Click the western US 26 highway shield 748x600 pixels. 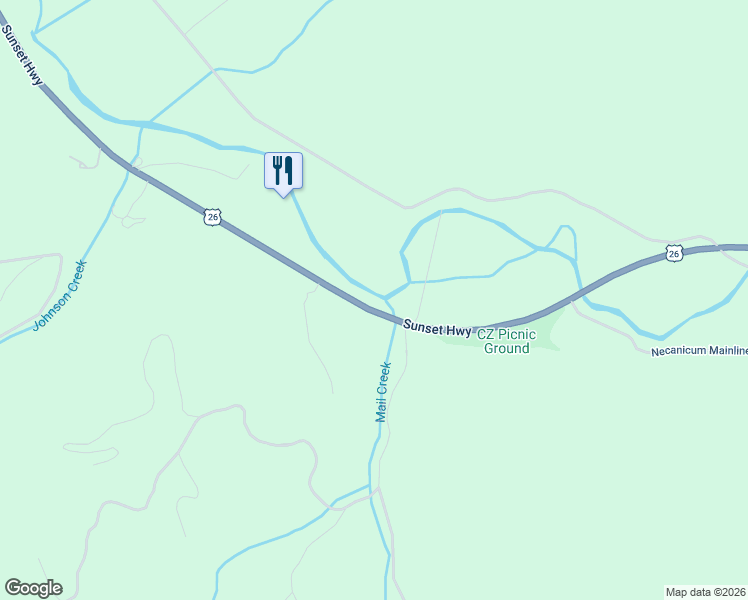point(212,217)
